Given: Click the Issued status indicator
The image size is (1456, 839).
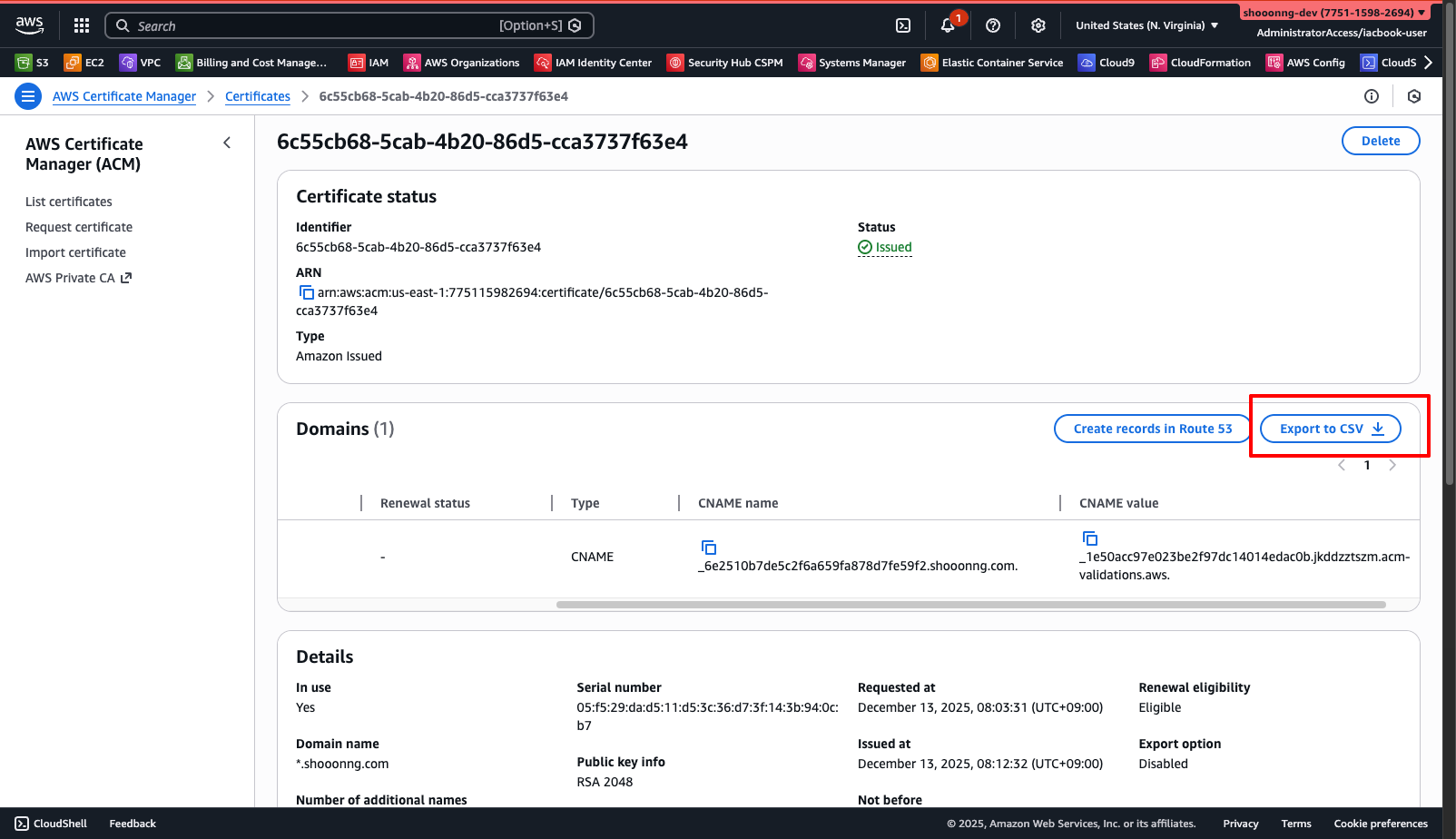Looking at the screenshot, I should point(885,247).
